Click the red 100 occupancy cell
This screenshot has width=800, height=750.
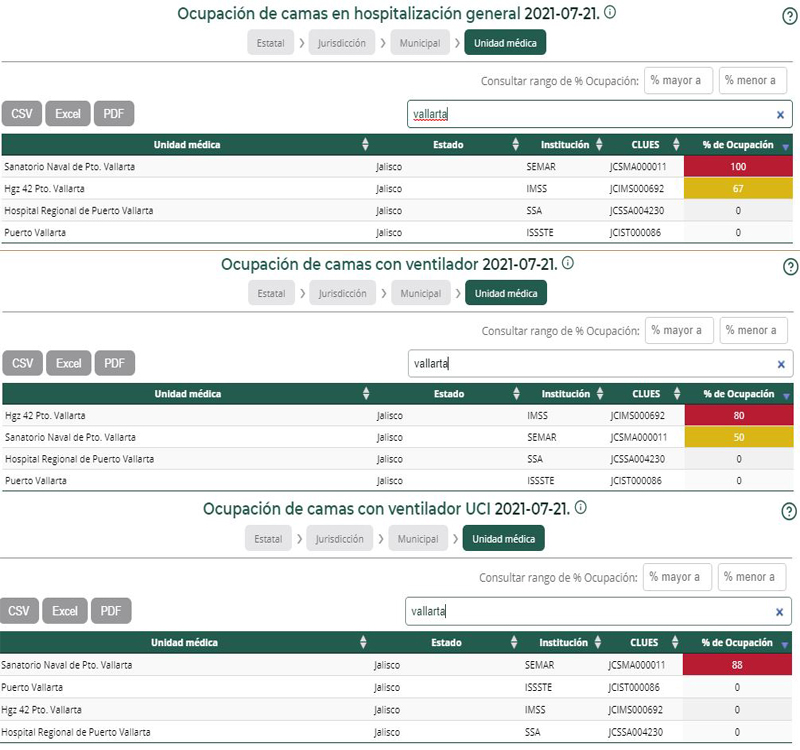(x=738, y=167)
